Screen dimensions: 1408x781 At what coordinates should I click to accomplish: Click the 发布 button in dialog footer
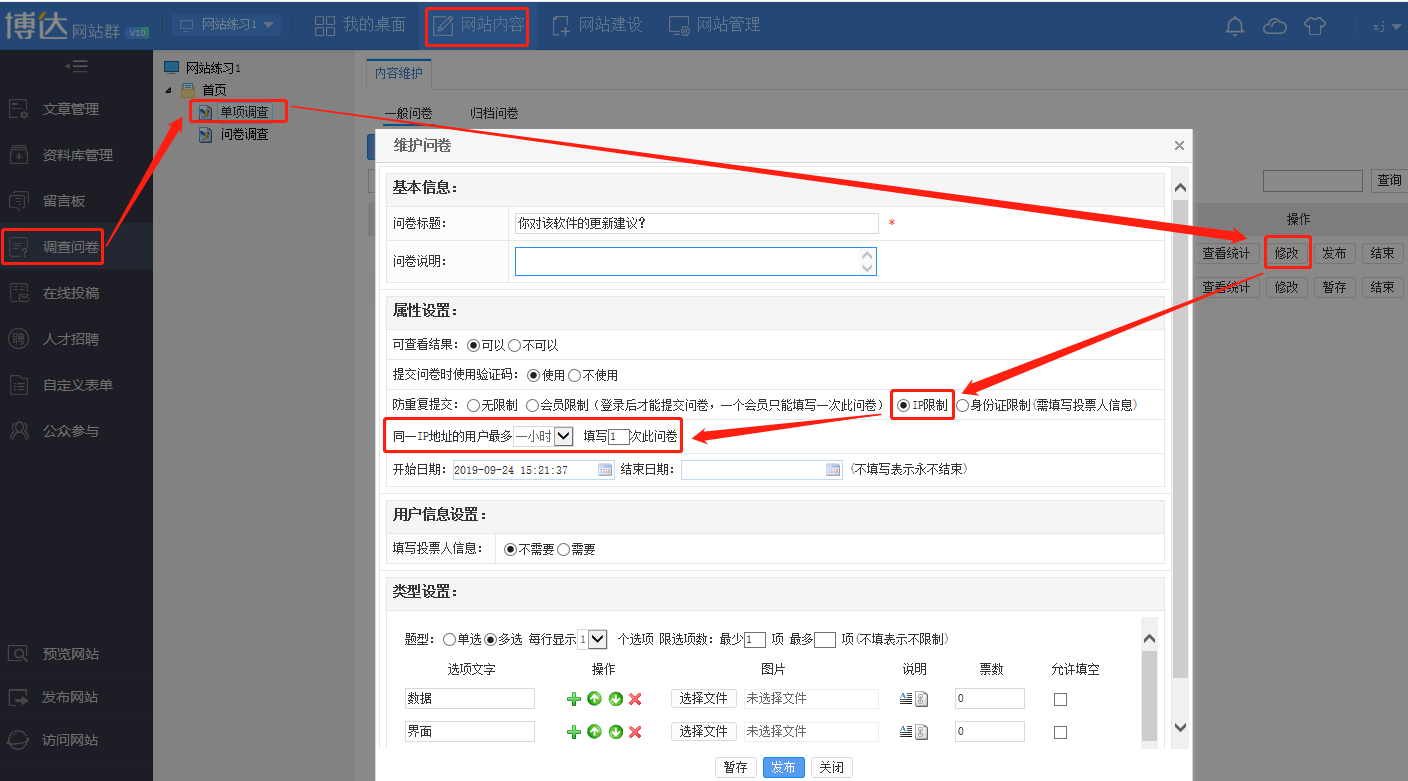click(783, 767)
